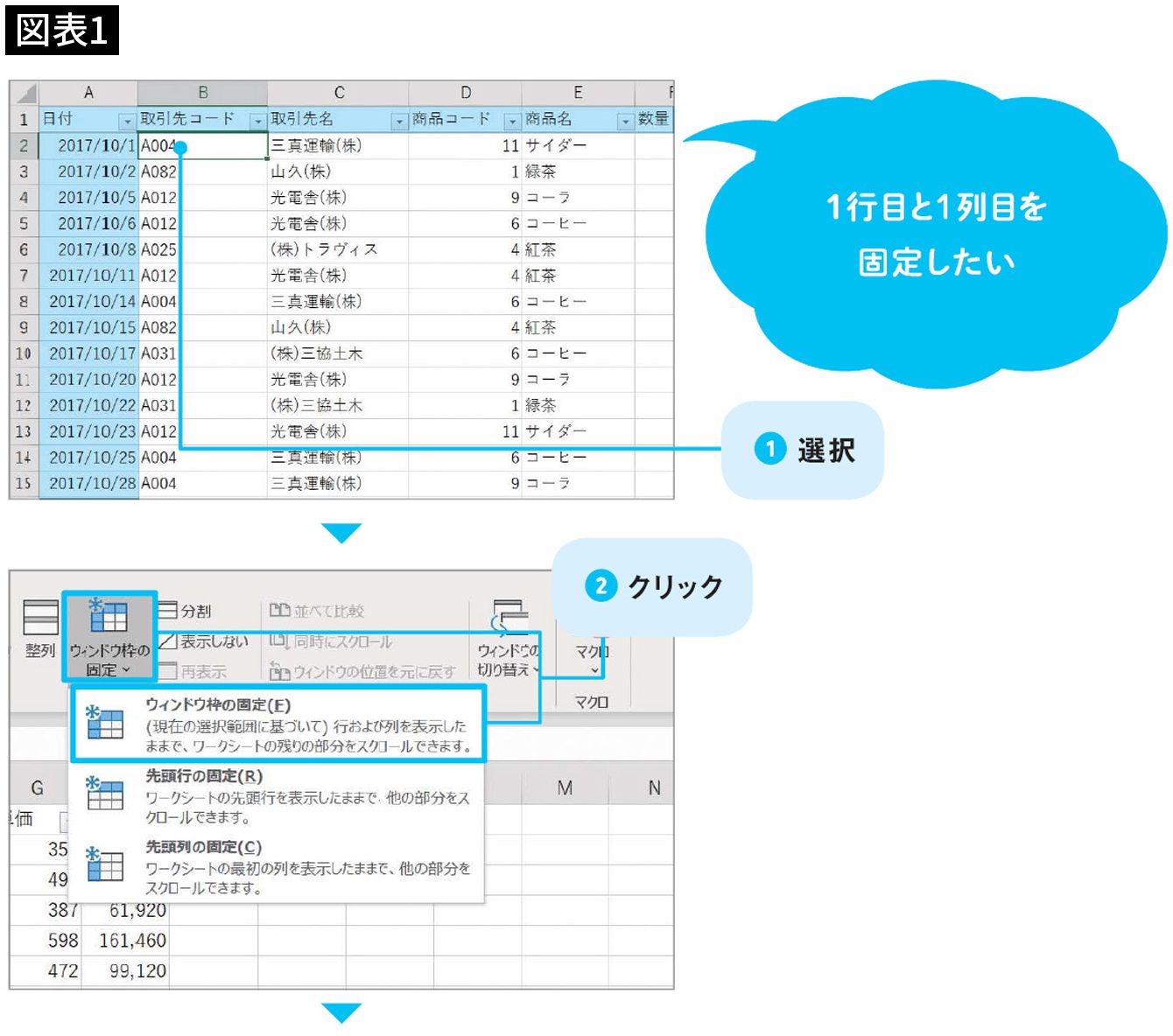Screen dimensions: 1173x1036
Task: Click the Freeze Panes (ウィンドウ枠の固定) ribbon icon
Action: tap(109, 617)
